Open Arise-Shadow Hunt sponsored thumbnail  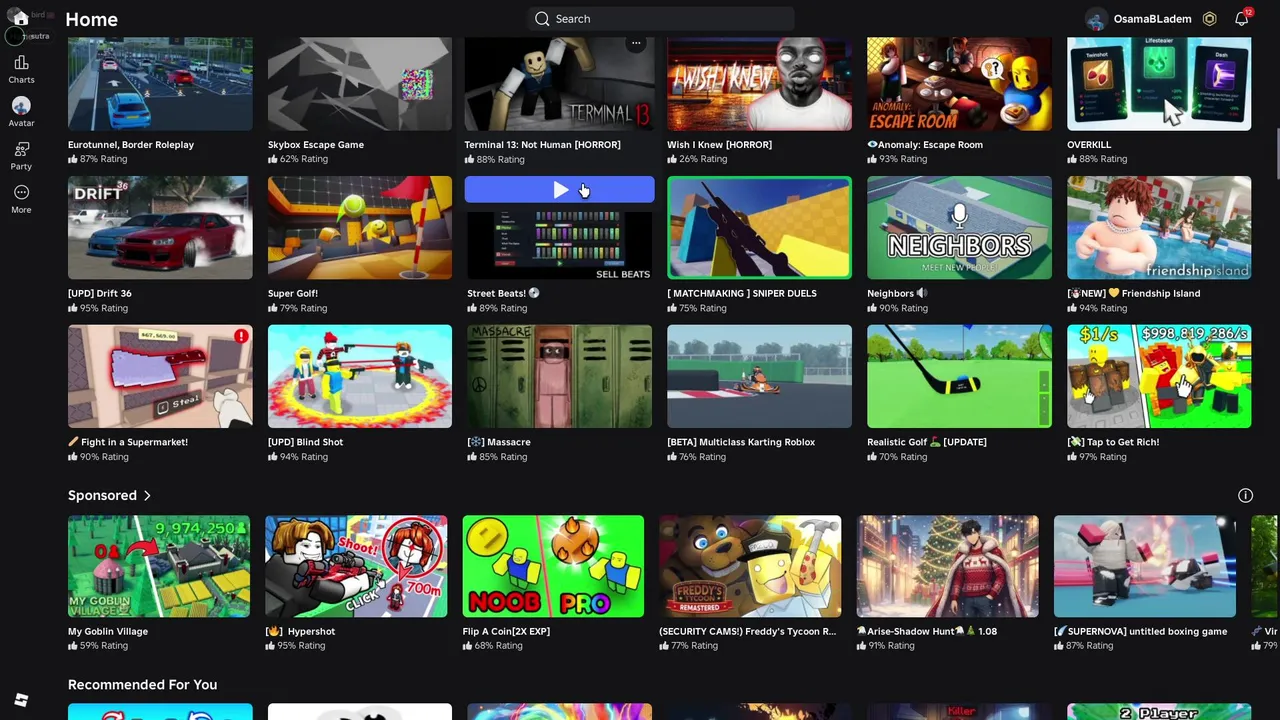947,566
